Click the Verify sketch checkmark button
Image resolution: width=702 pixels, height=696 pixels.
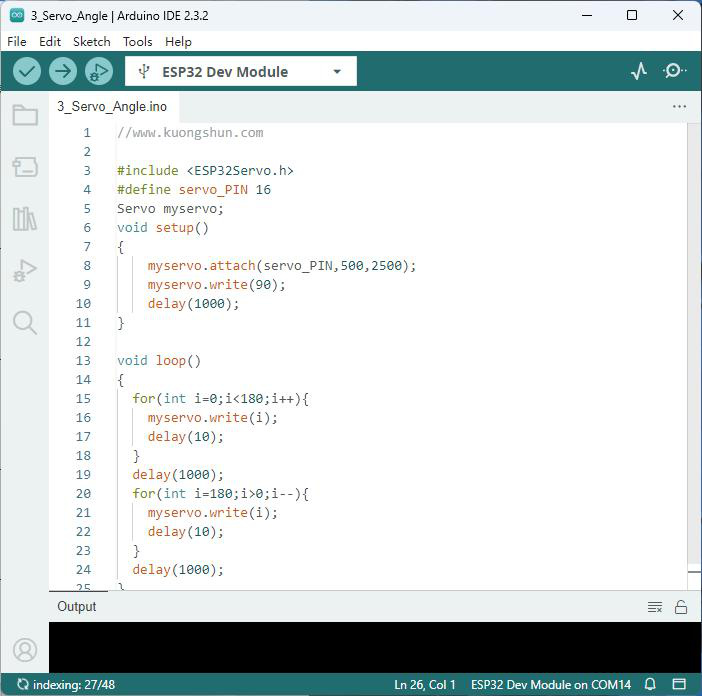click(x=27, y=71)
